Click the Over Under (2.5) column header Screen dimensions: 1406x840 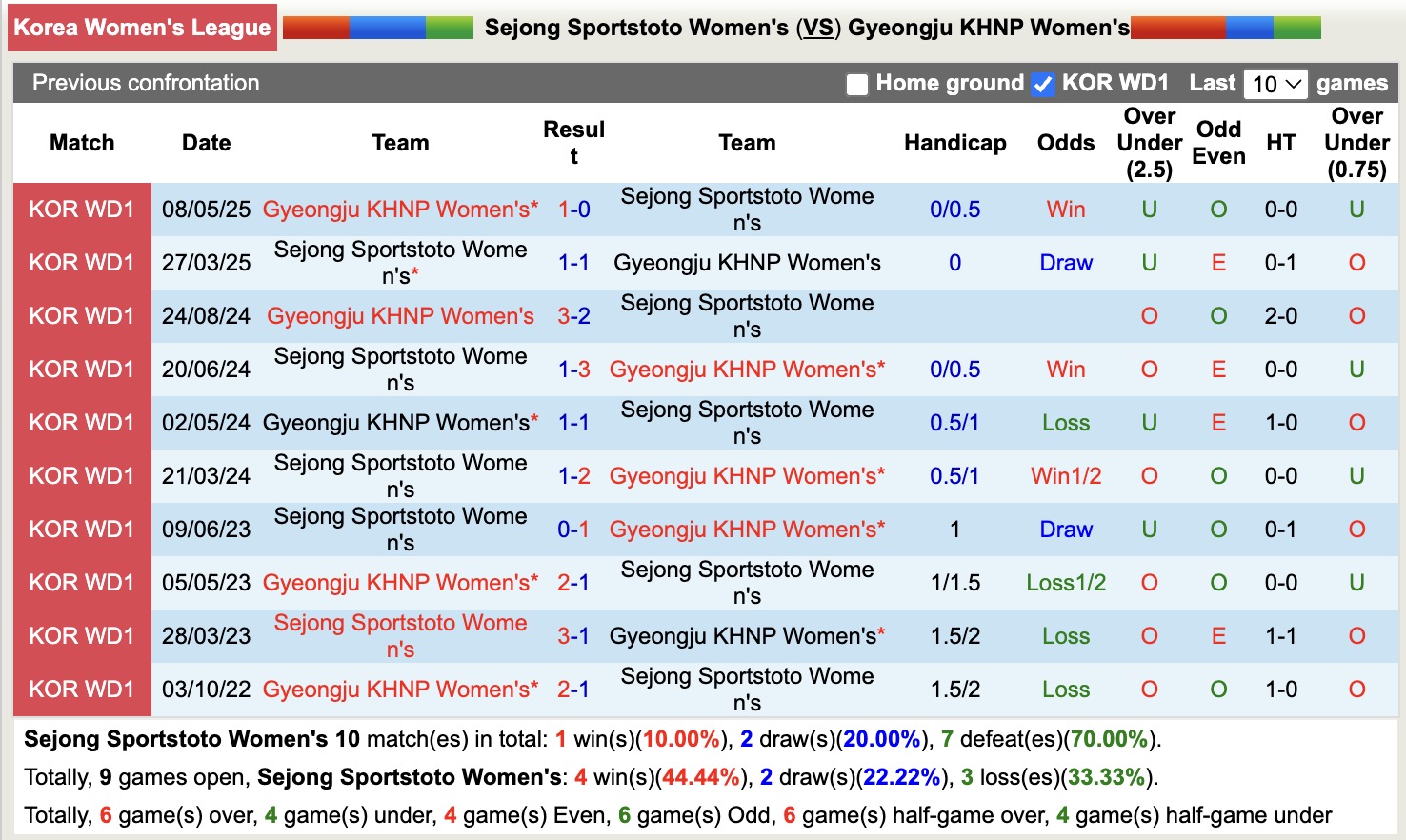click(1149, 143)
